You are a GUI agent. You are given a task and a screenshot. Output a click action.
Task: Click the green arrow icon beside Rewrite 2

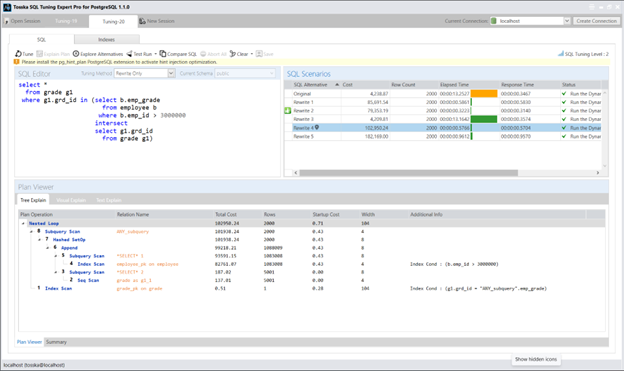pos(288,111)
